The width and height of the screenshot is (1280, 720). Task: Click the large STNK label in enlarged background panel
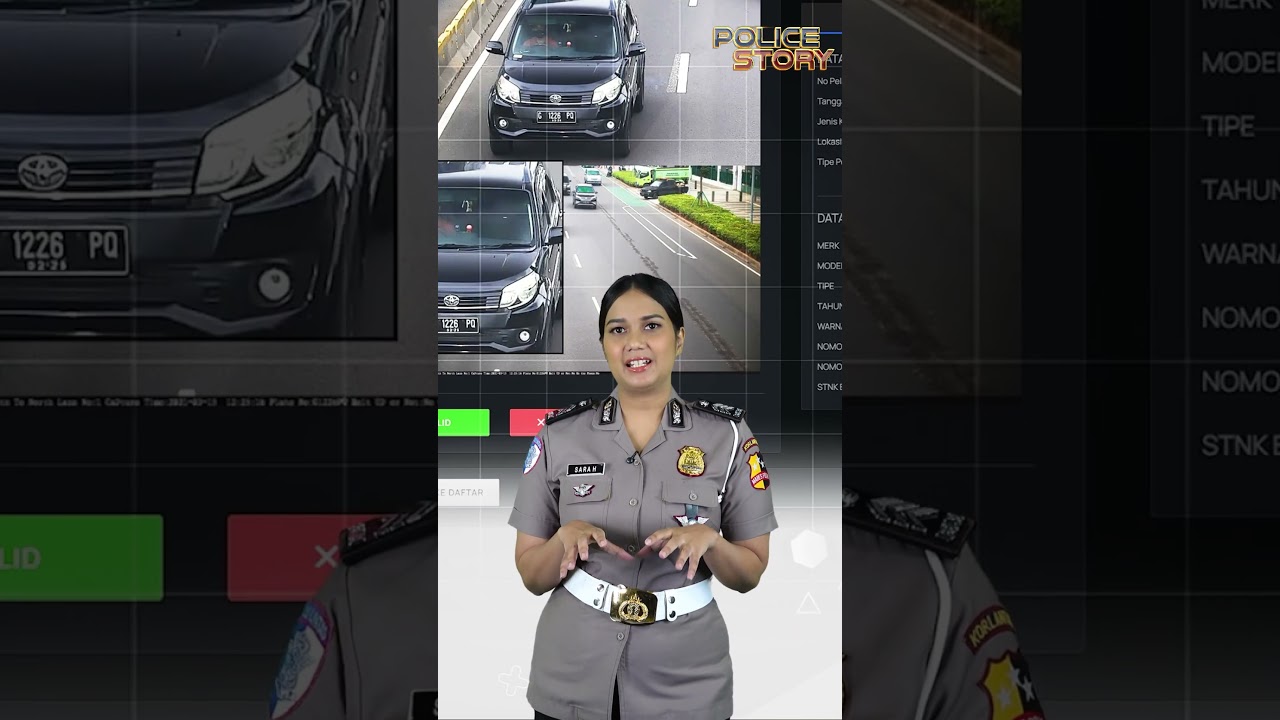(x=1240, y=445)
